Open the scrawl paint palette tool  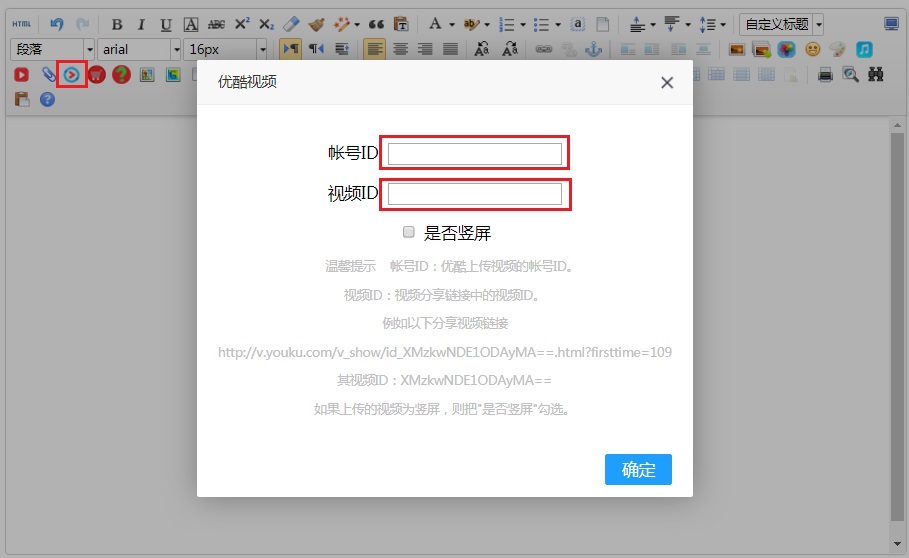click(x=838, y=49)
